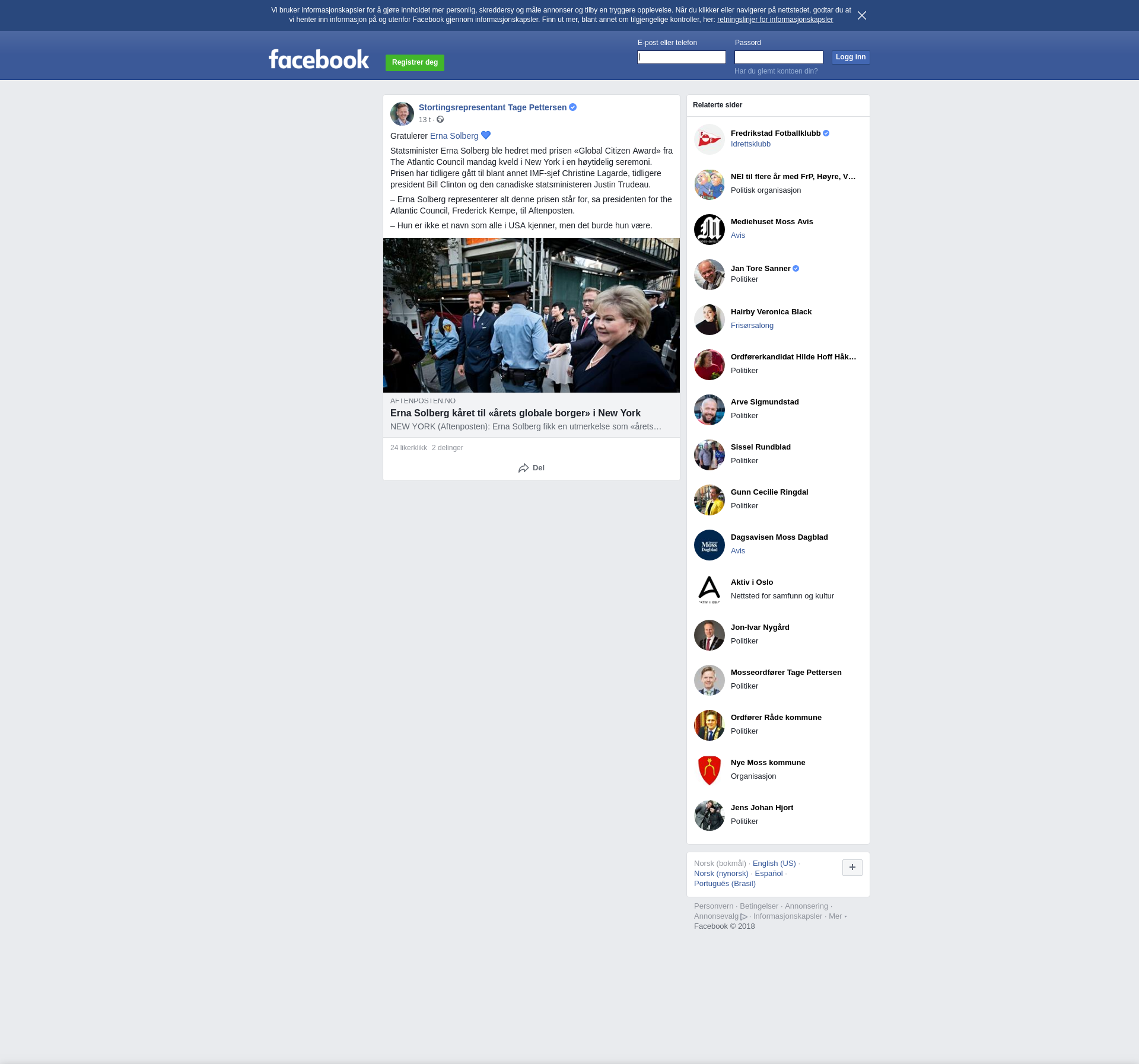The height and width of the screenshot is (1064, 1139).
Task: Click the Facebook logo
Action: click(x=319, y=59)
